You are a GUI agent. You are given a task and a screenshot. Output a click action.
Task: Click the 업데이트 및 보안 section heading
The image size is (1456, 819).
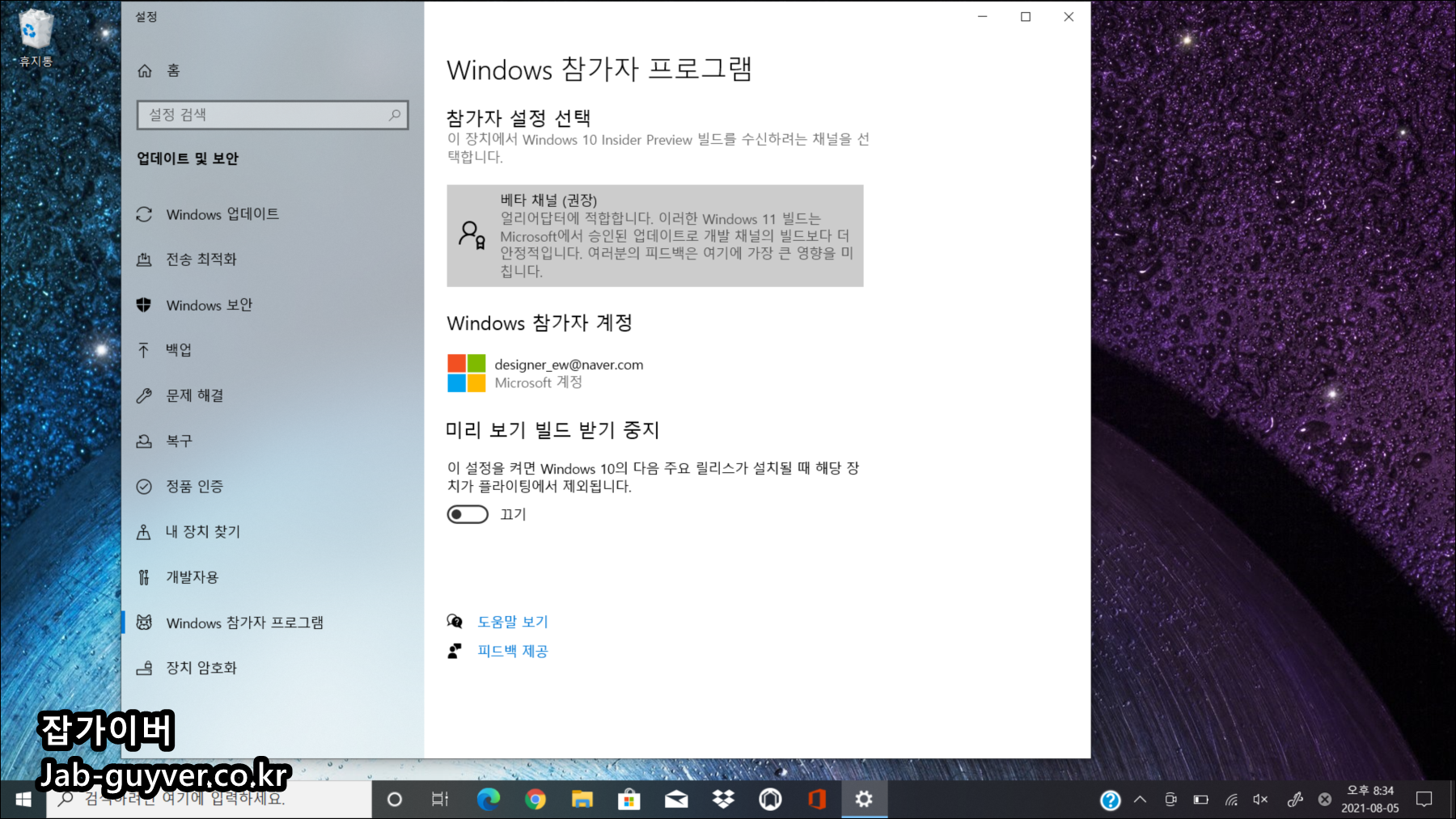(188, 158)
